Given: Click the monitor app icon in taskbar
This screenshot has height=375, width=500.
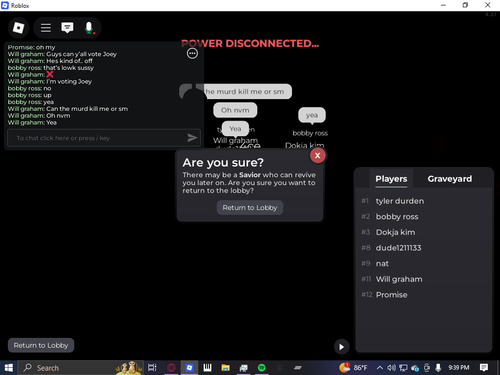Looking at the screenshot, I should pyautogui.click(x=244, y=368).
